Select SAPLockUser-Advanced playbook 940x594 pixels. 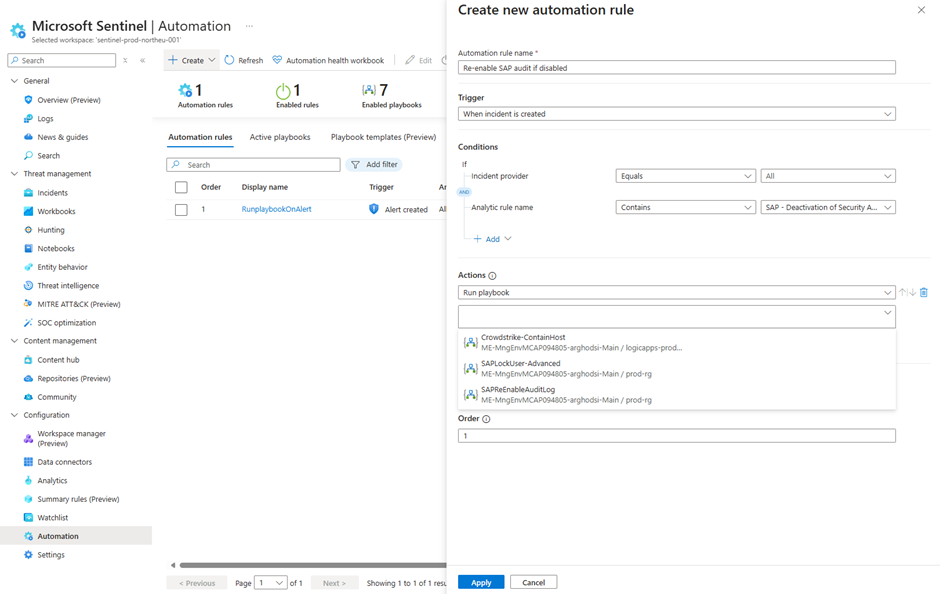[677, 369]
